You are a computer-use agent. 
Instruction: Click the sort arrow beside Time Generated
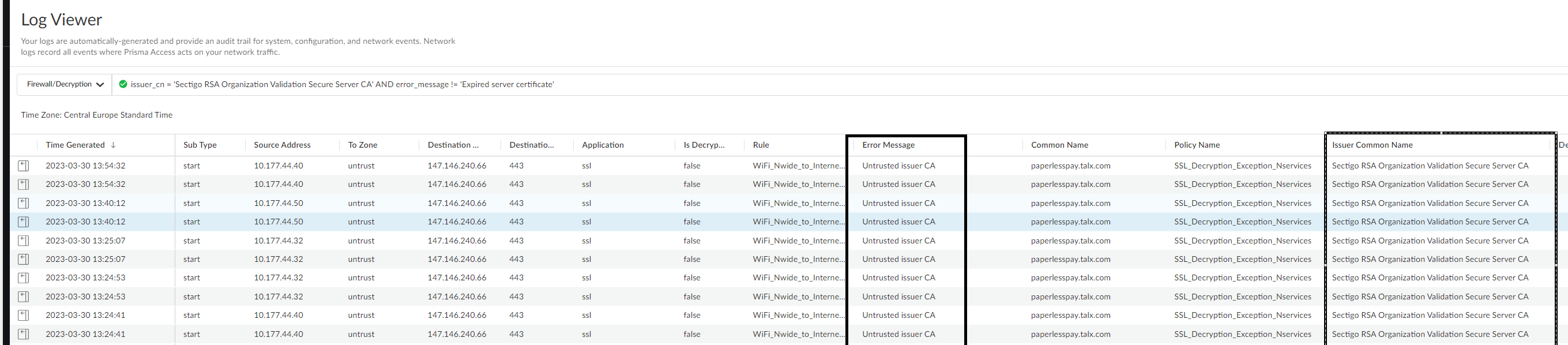(113, 145)
